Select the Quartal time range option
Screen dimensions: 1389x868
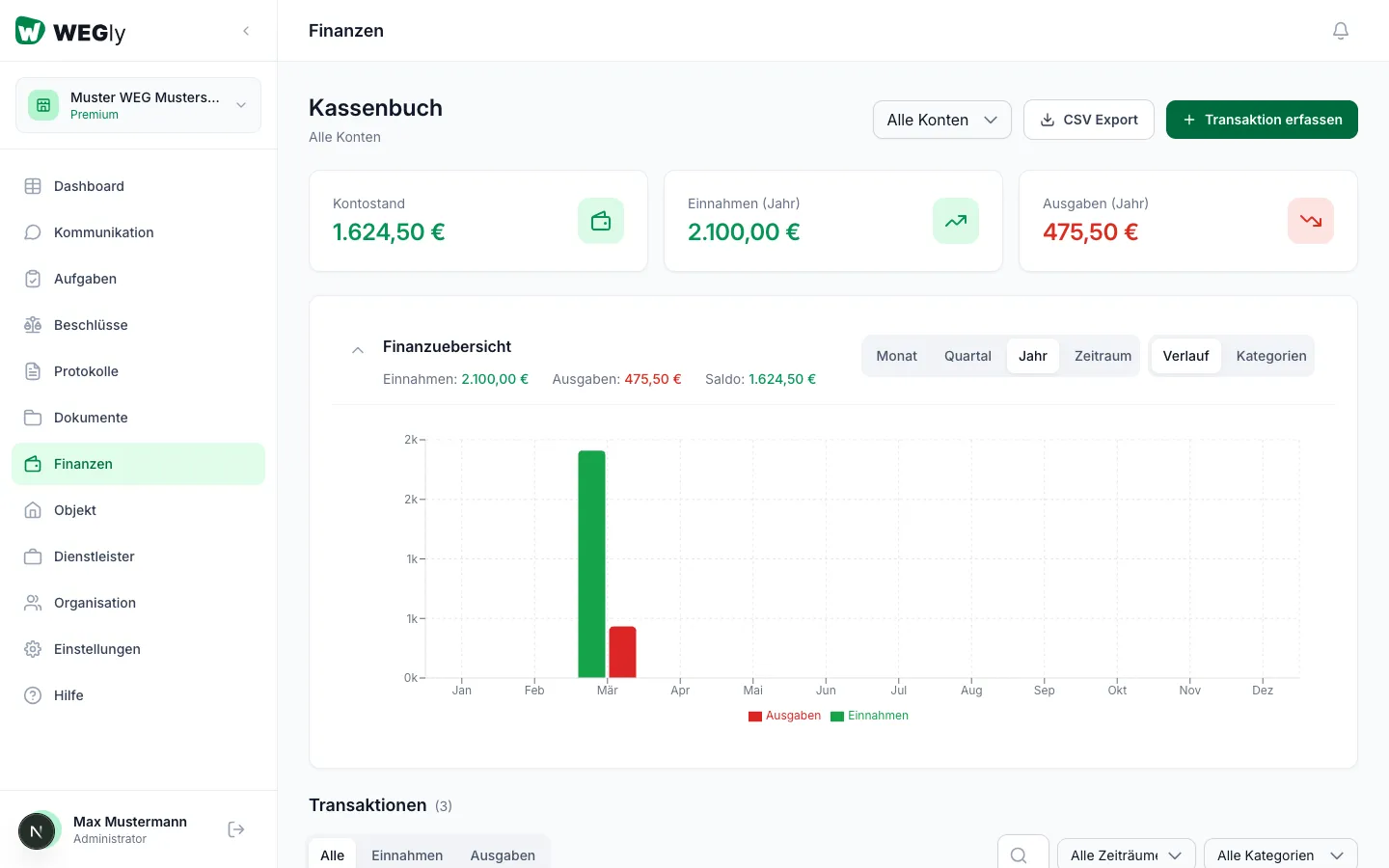click(967, 356)
